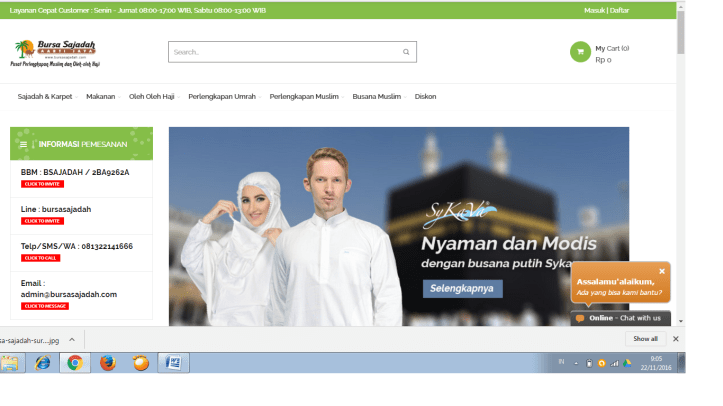Screen dimensions: 723x406
Task: Open Internet Explorer from the taskbar
Action: pos(42,363)
